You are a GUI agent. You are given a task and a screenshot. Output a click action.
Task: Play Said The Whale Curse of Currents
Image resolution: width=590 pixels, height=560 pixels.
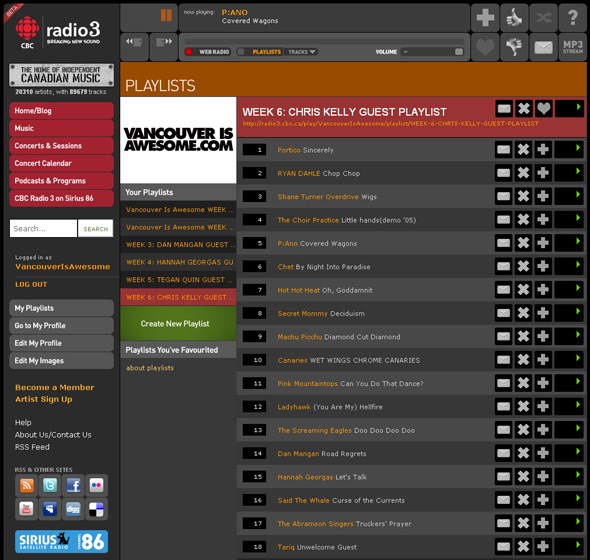(x=569, y=500)
